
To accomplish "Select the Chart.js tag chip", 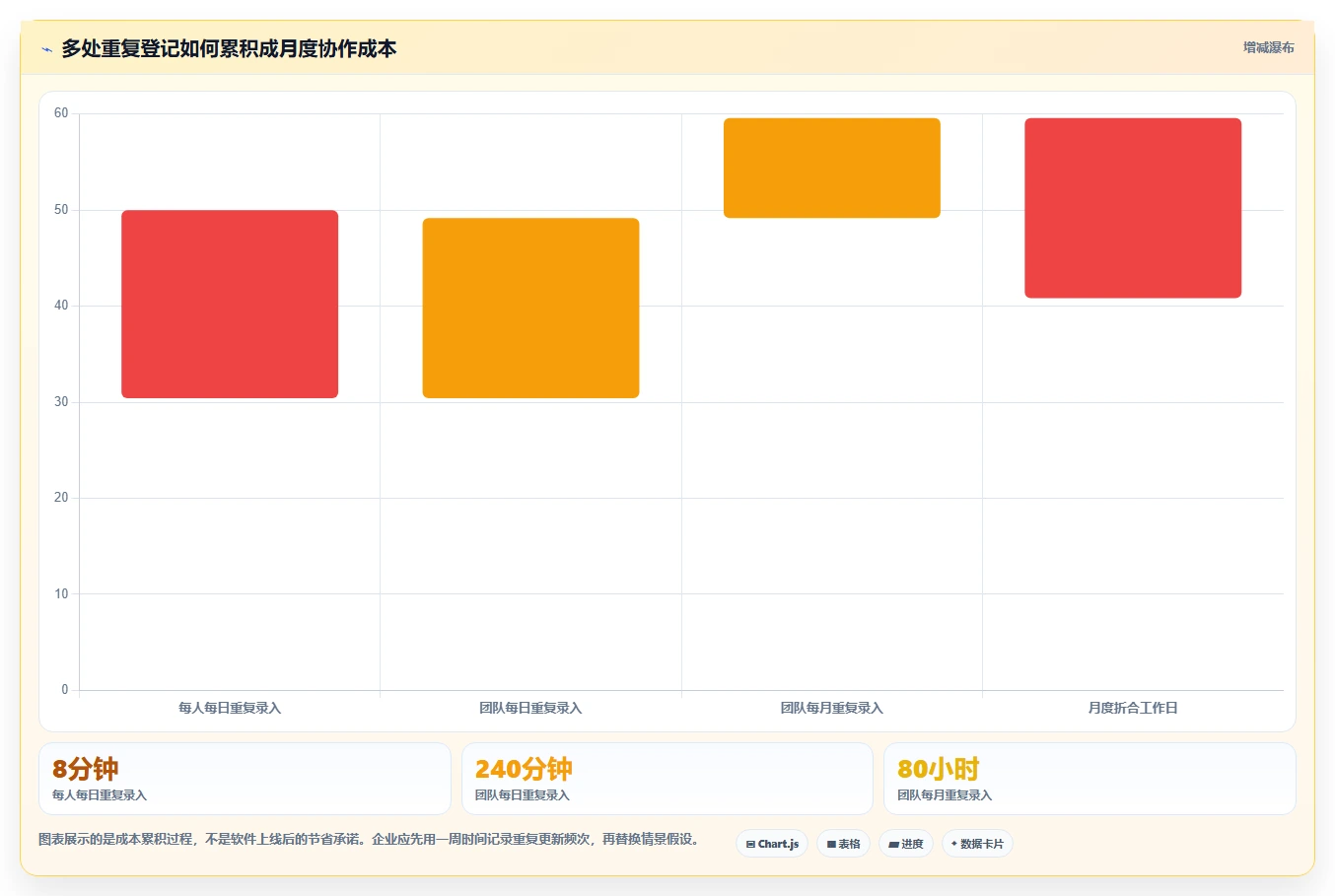I will click(772, 844).
